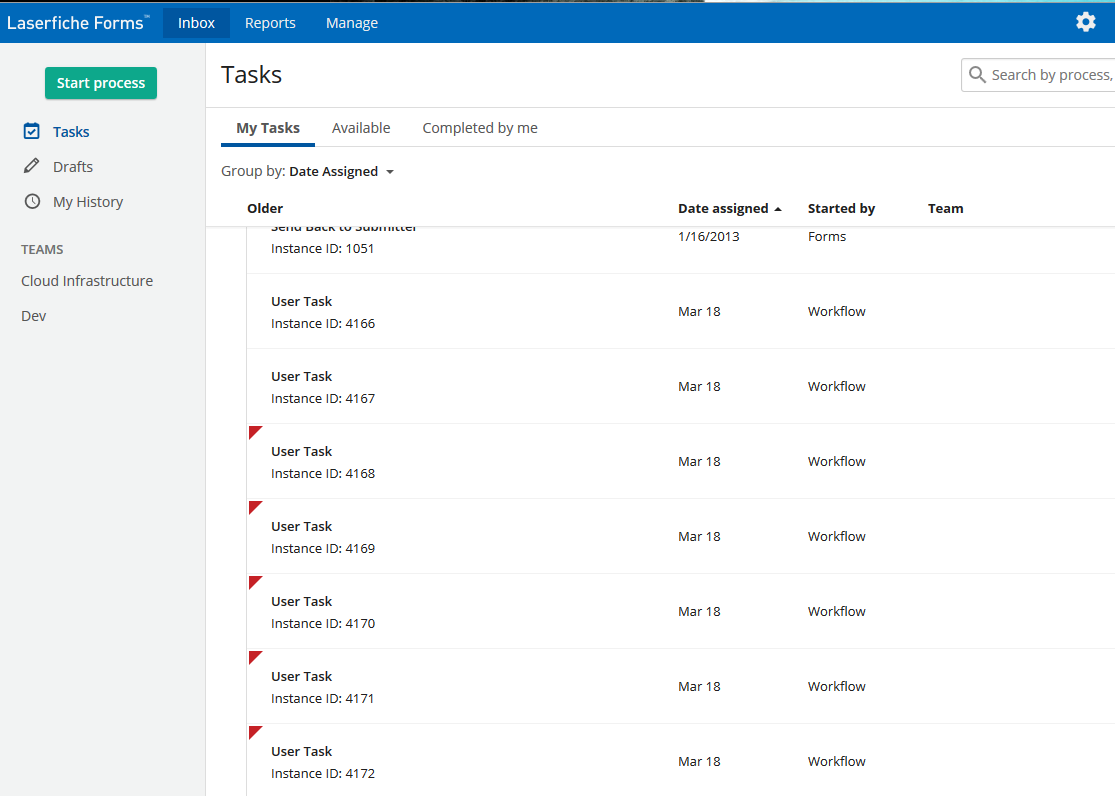Viewport: 1115px width, 796px height.
Task: Click the search by process input field
Action: tap(1050, 75)
